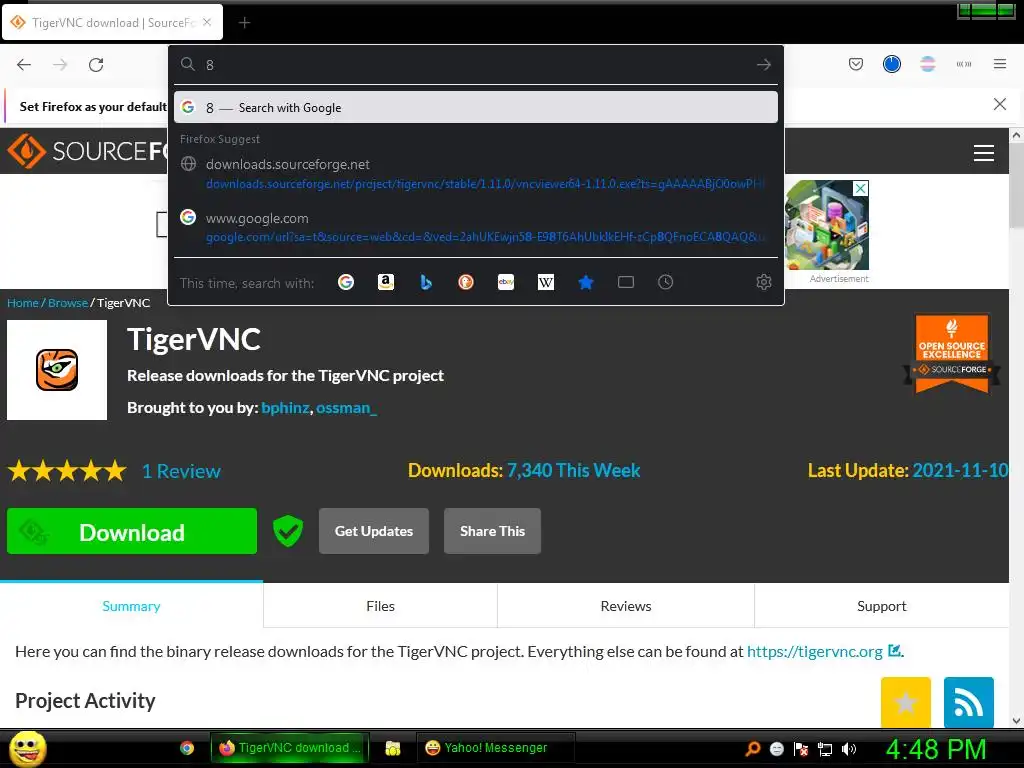Click the blue RSS feed button
This screenshot has height=768, width=1024.
tap(968, 702)
